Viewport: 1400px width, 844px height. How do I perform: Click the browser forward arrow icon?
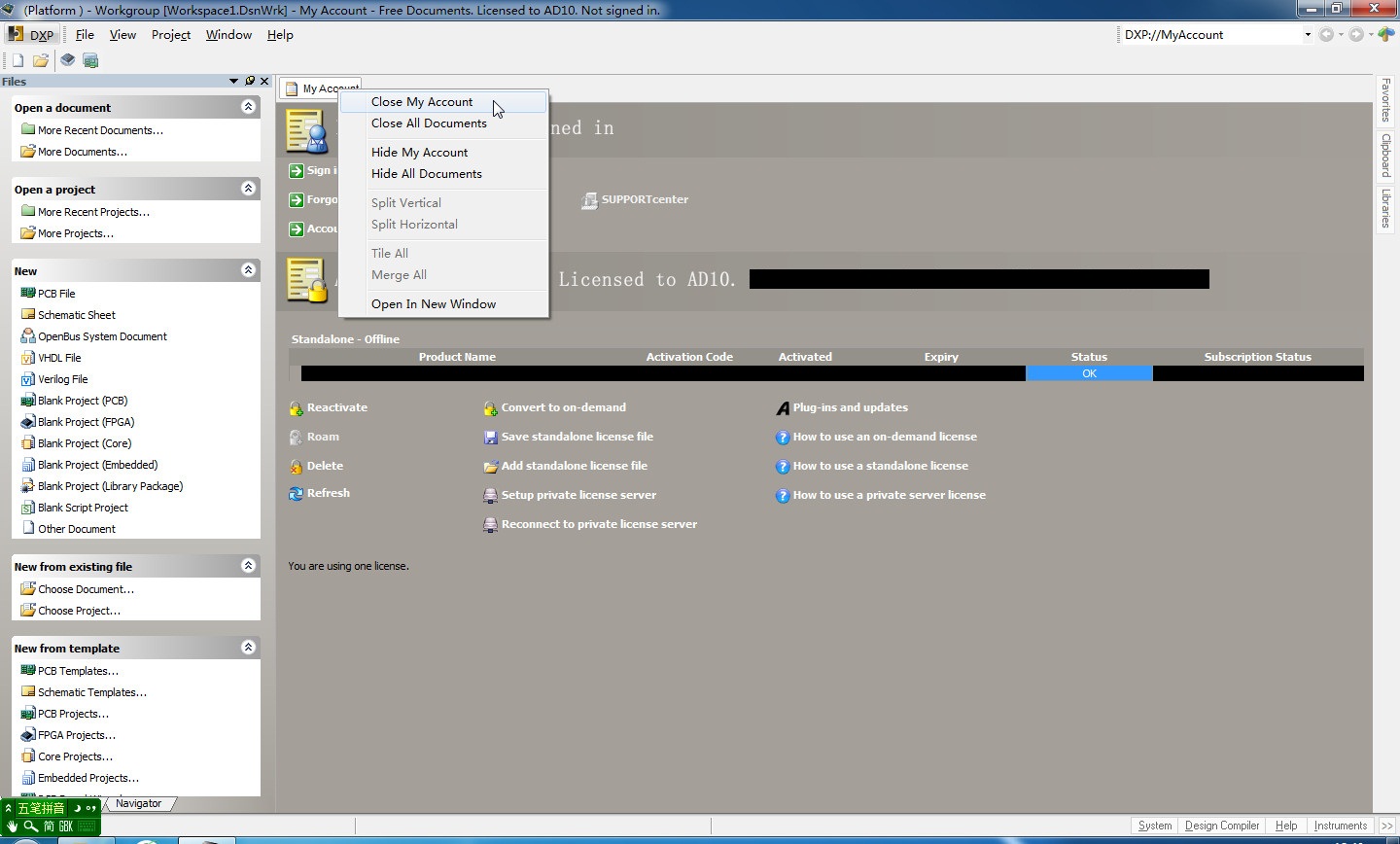coord(1356,34)
